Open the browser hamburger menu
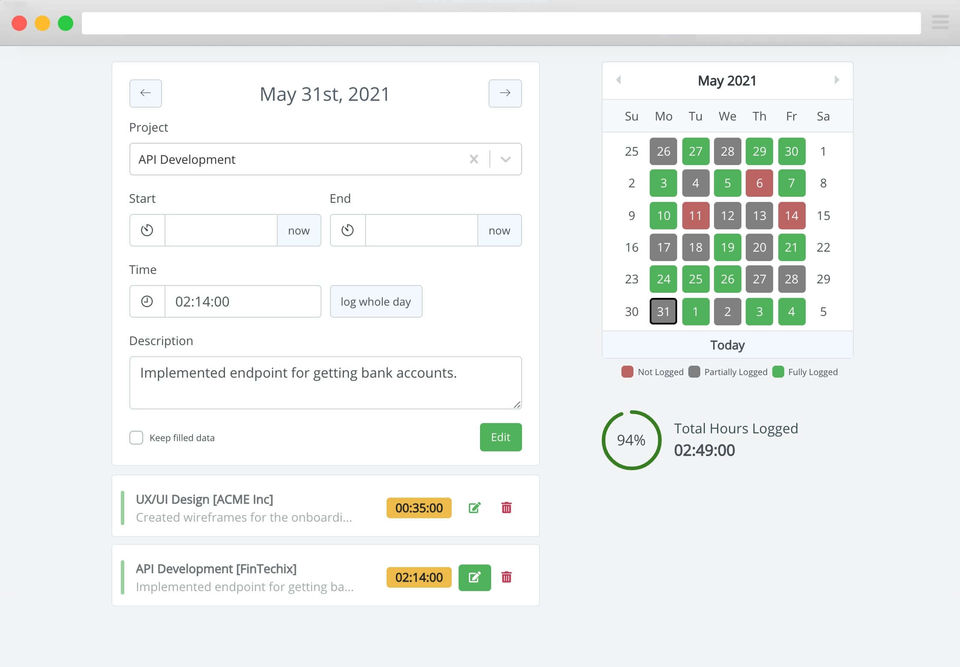 [940, 22]
